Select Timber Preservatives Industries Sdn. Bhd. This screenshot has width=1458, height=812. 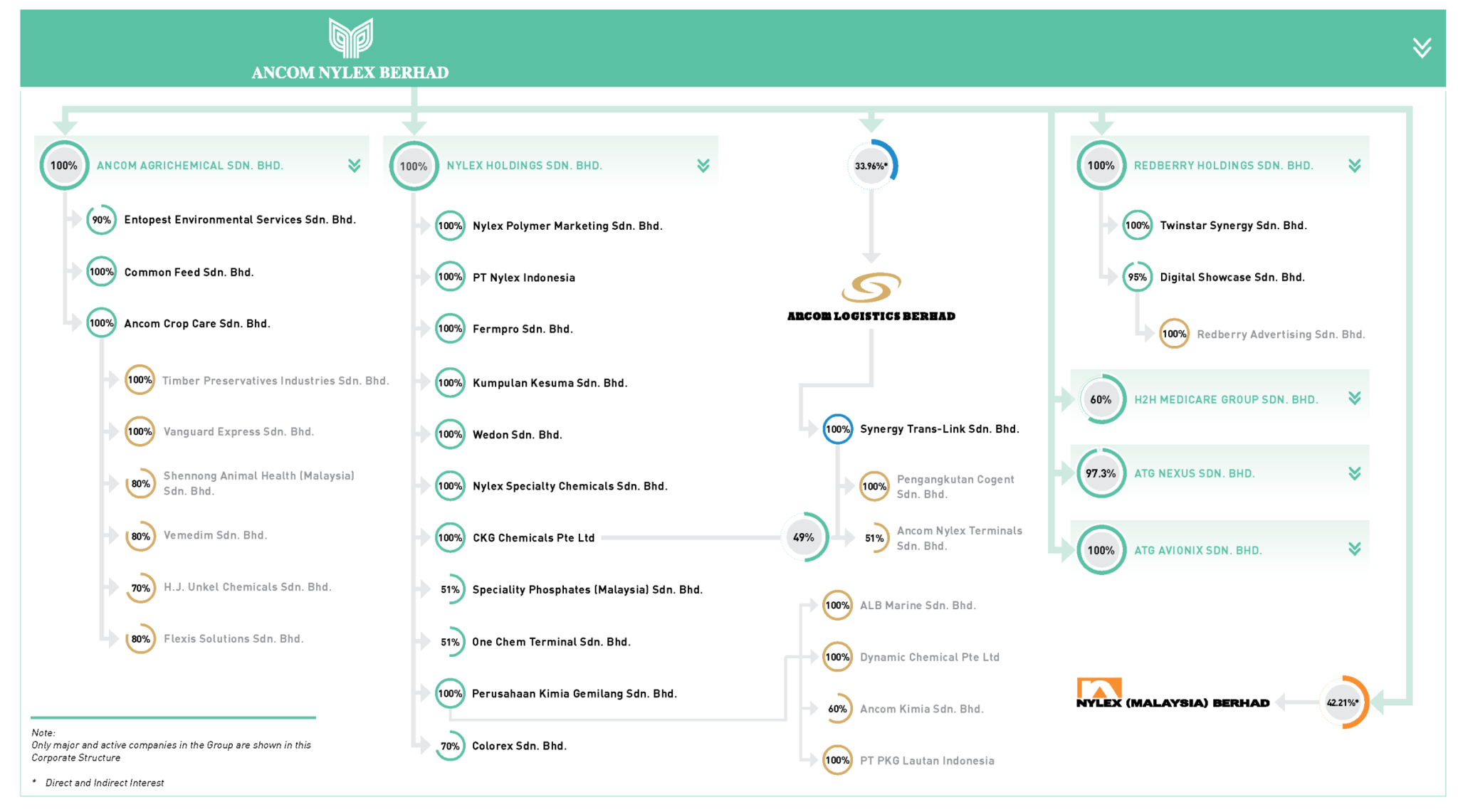click(x=276, y=381)
